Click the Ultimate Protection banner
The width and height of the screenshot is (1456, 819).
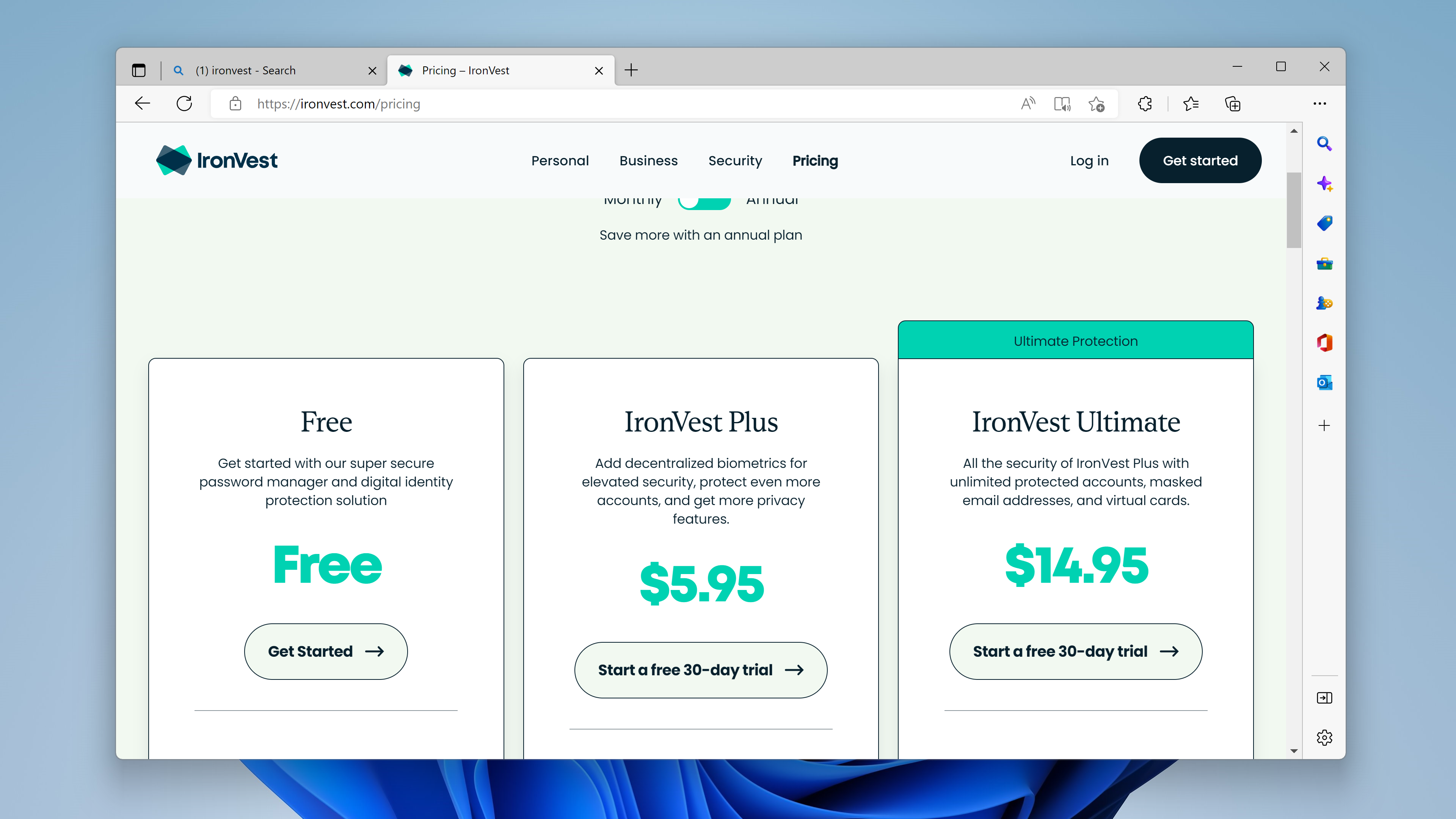point(1076,340)
